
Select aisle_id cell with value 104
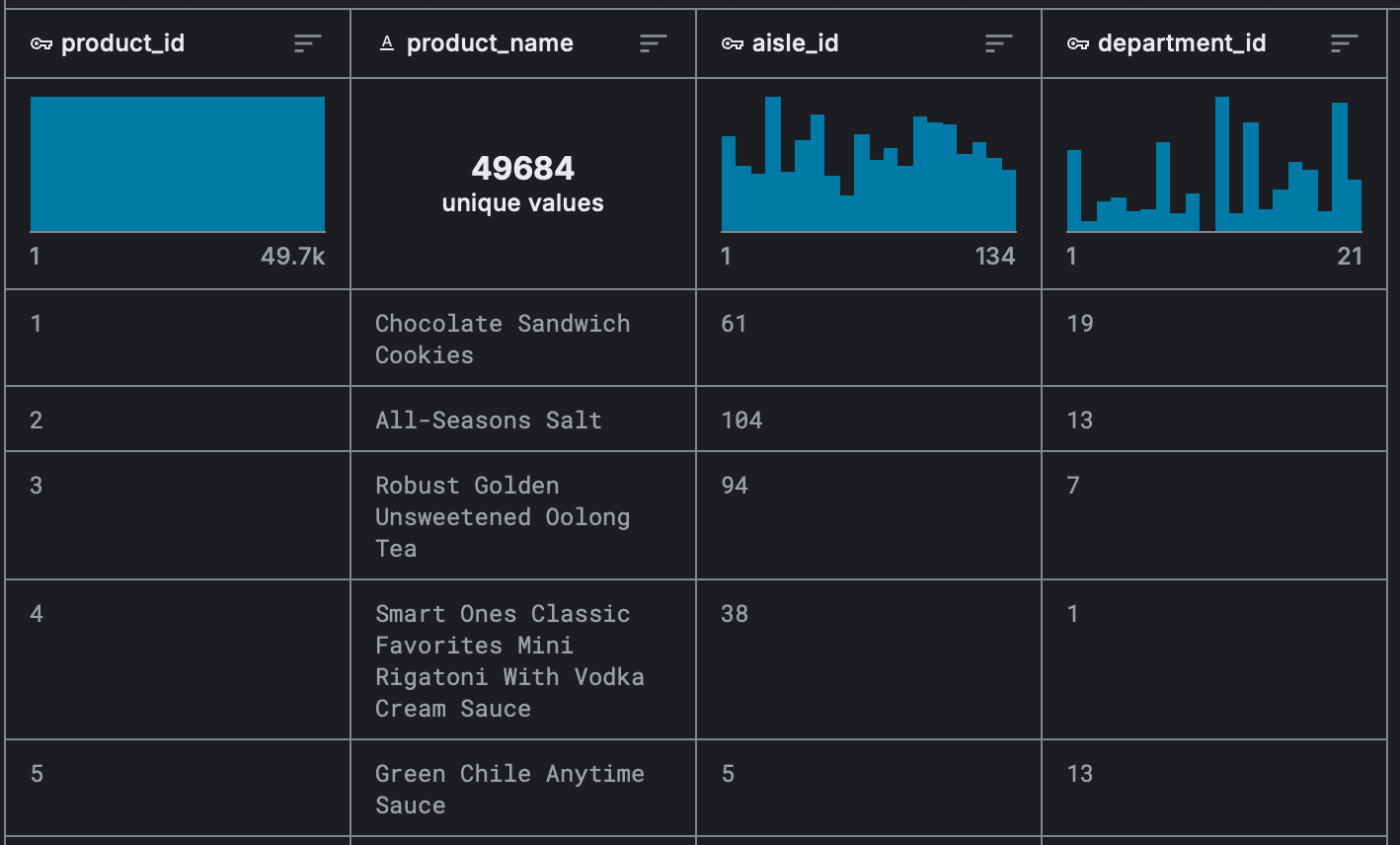(741, 420)
